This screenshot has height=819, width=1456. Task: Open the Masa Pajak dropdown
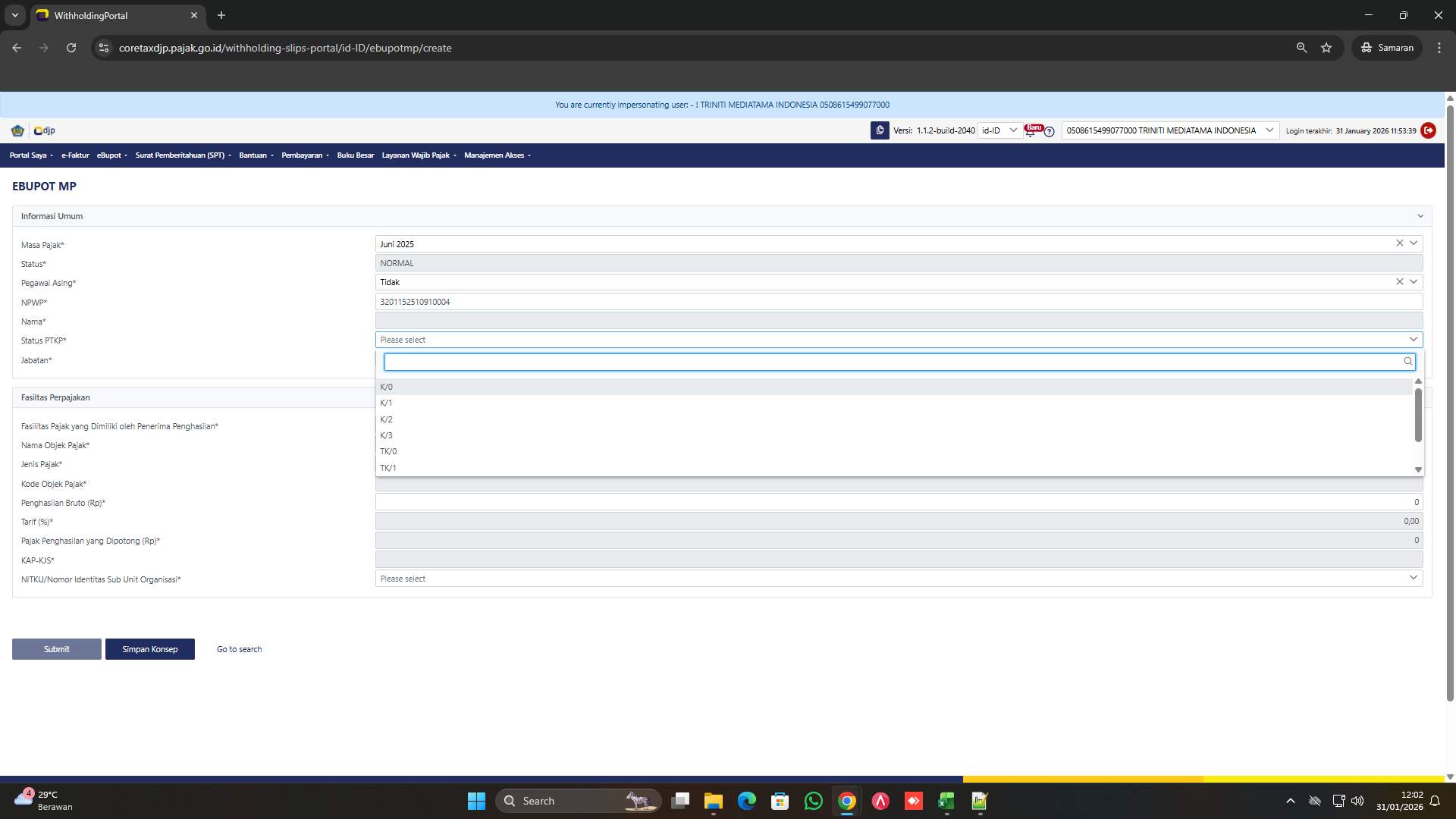[1413, 243]
